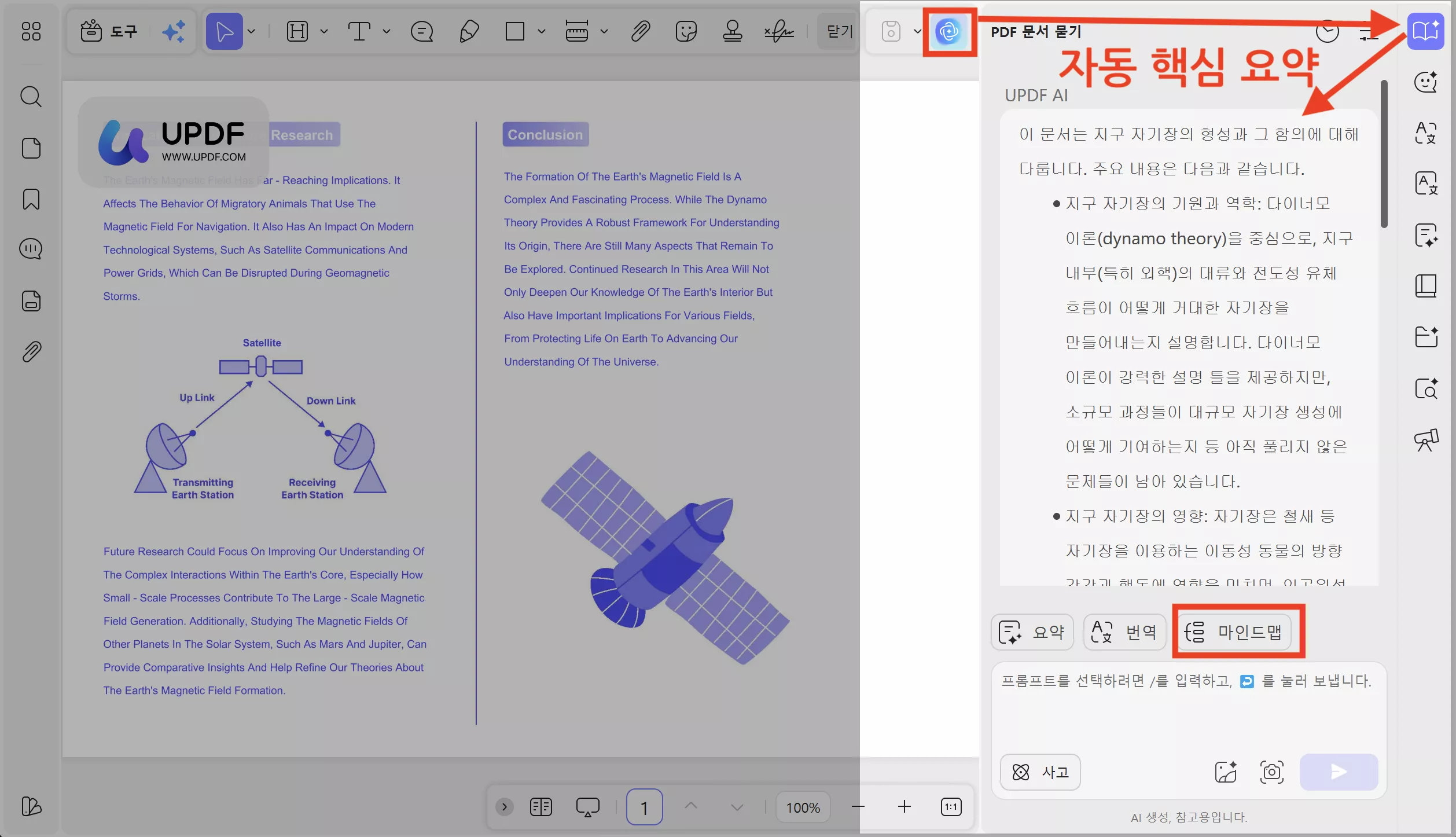The image size is (1456, 837).
Task: Select the Text tool in the toolbar
Action: tap(359, 31)
